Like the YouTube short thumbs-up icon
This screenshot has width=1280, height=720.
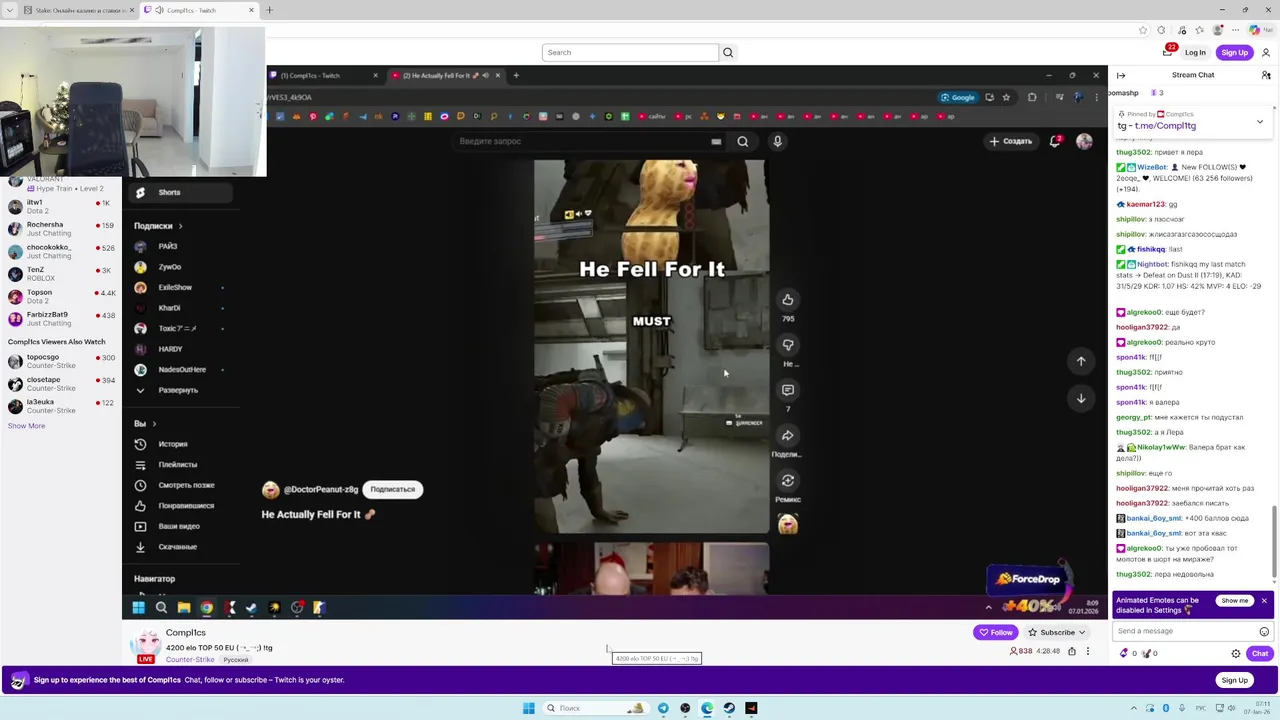point(788,300)
